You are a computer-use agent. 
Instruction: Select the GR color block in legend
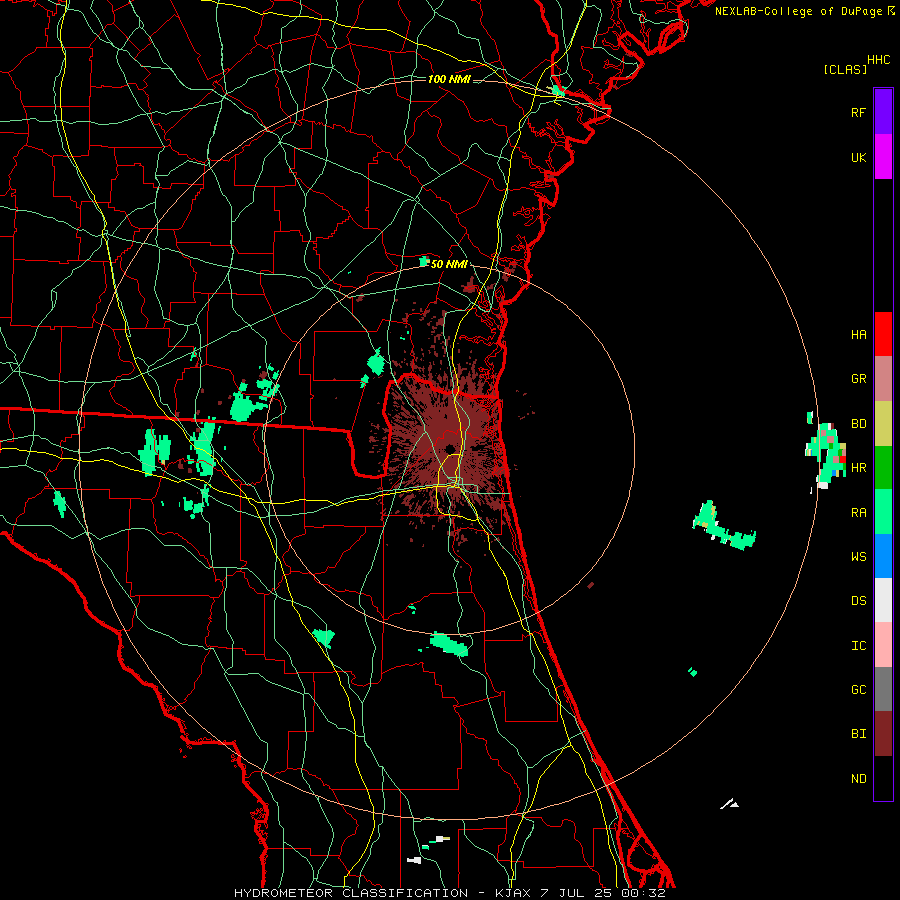click(883, 379)
